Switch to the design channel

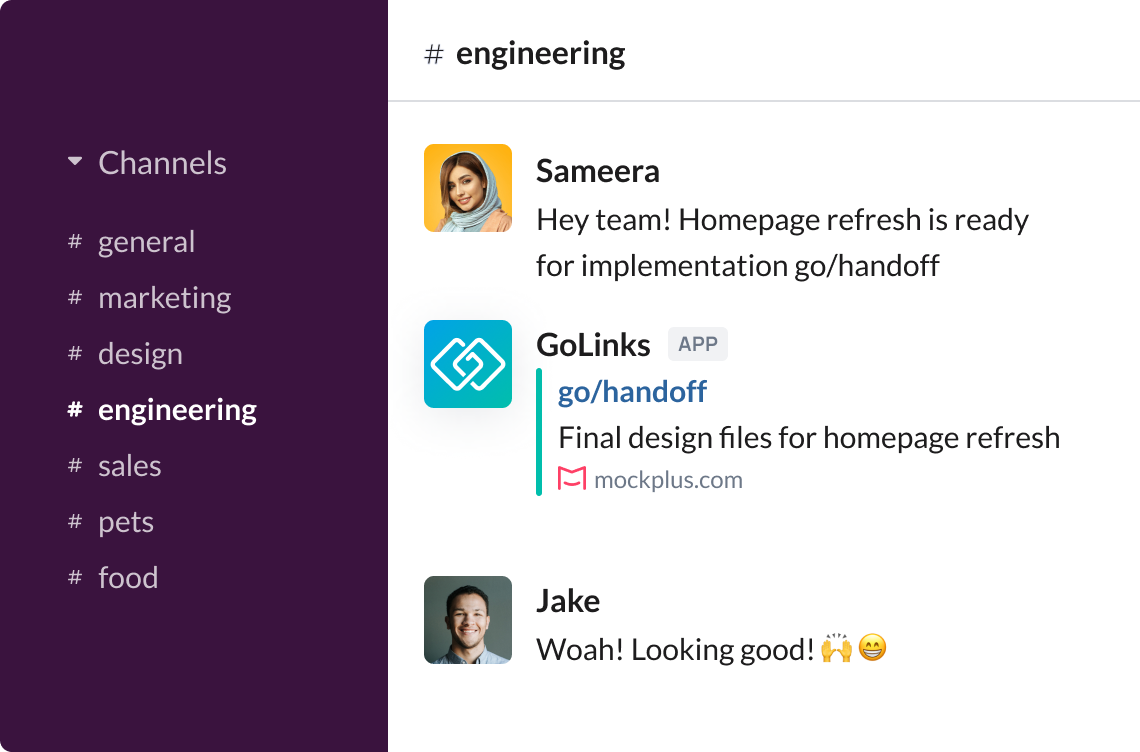[140, 353]
